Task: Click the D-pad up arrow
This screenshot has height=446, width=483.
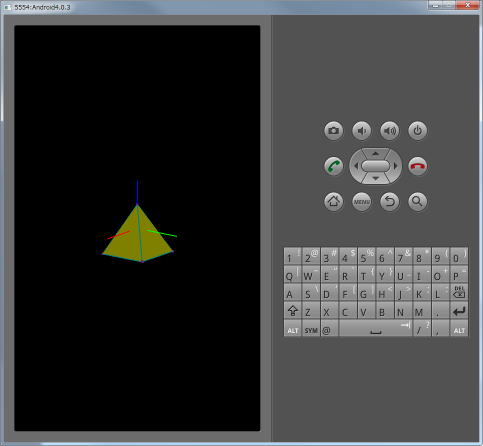Action: 376,154
